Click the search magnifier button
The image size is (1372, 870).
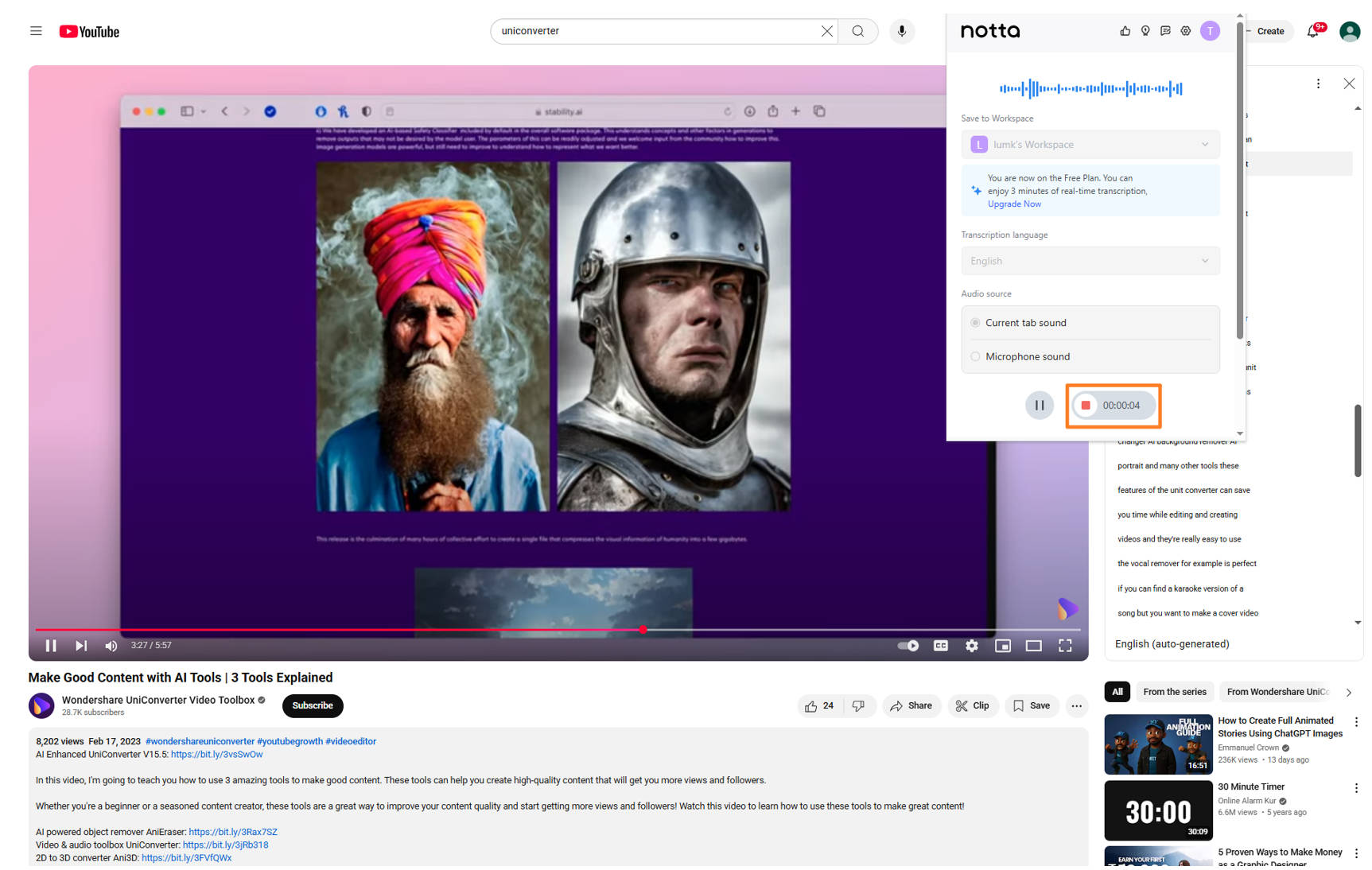point(858,31)
